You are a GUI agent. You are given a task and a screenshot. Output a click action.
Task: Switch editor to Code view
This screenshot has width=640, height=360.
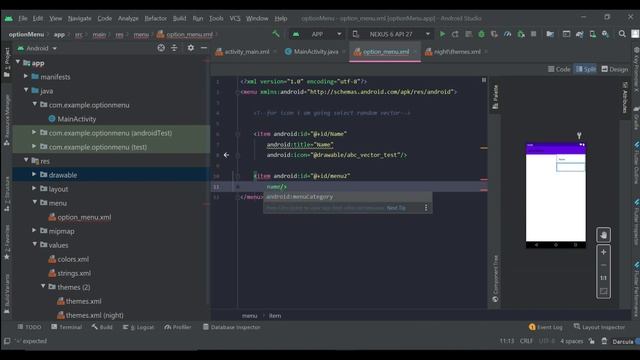click(x=559, y=69)
